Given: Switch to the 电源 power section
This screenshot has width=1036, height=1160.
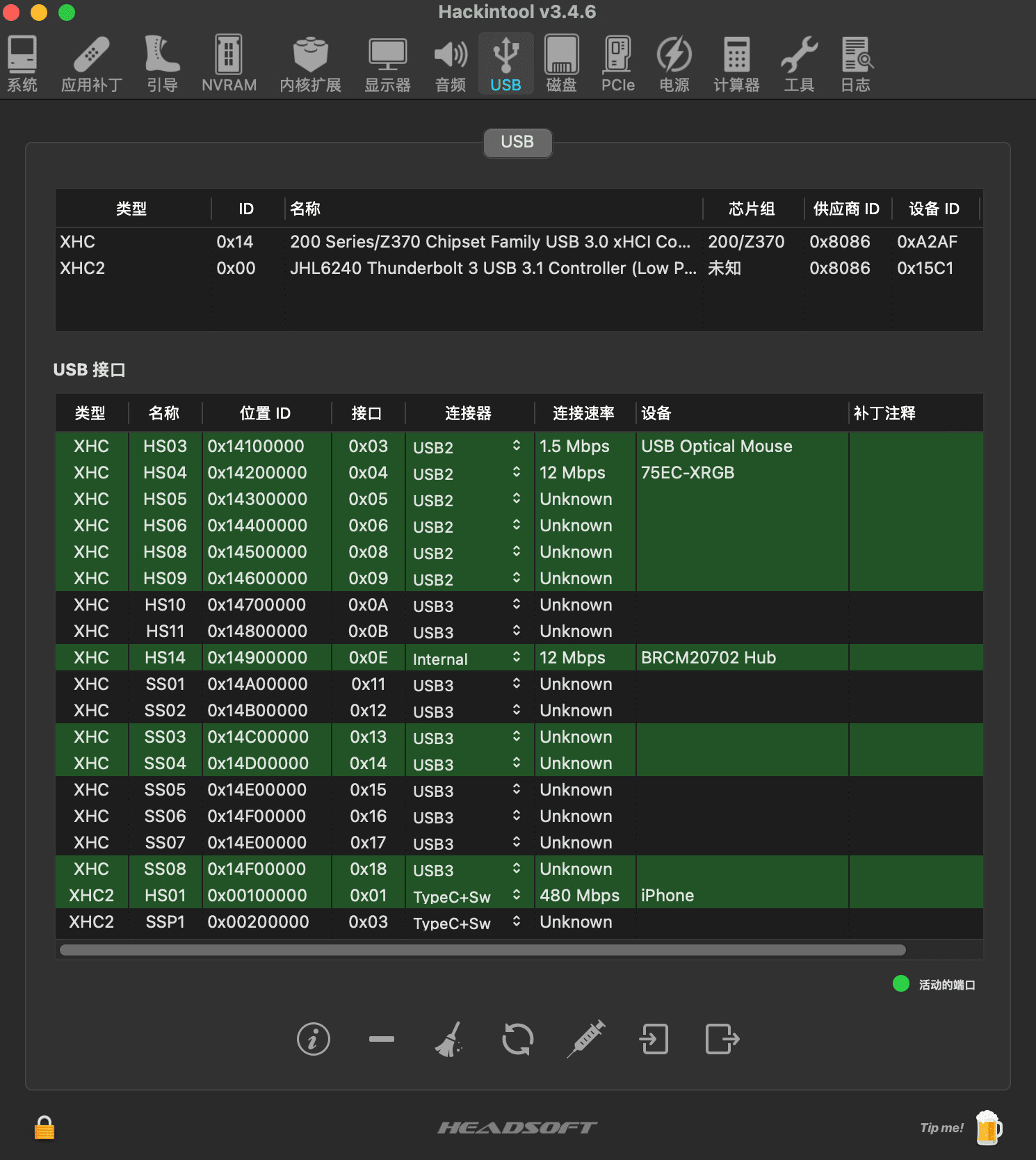Looking at the screenshot, I should [x=674, y=64].
